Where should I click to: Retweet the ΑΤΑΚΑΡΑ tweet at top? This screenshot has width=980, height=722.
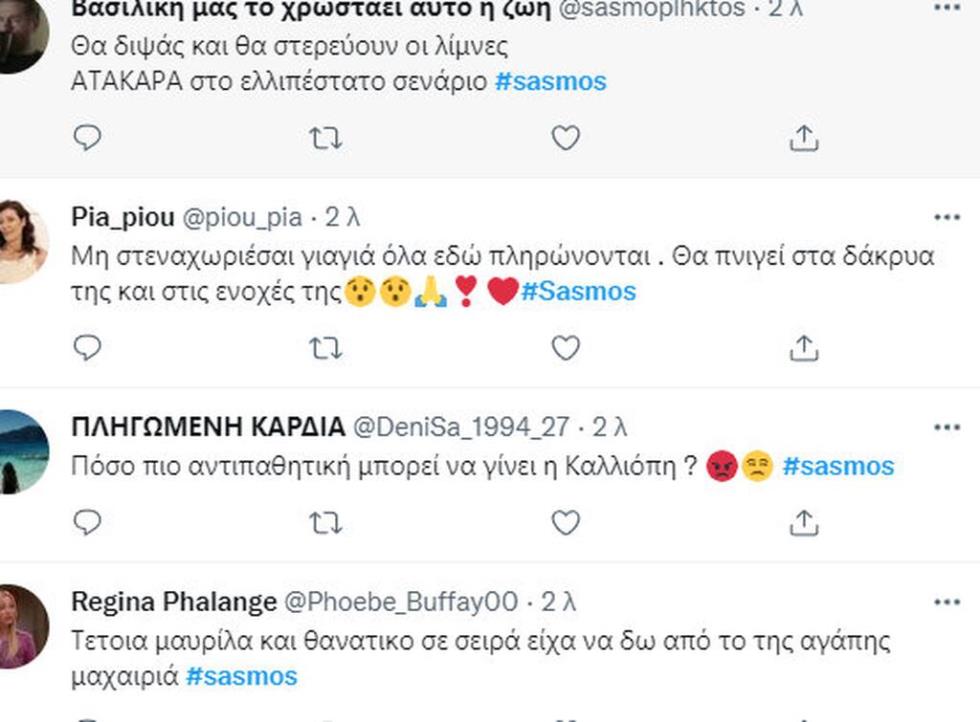tap(326, 137)
